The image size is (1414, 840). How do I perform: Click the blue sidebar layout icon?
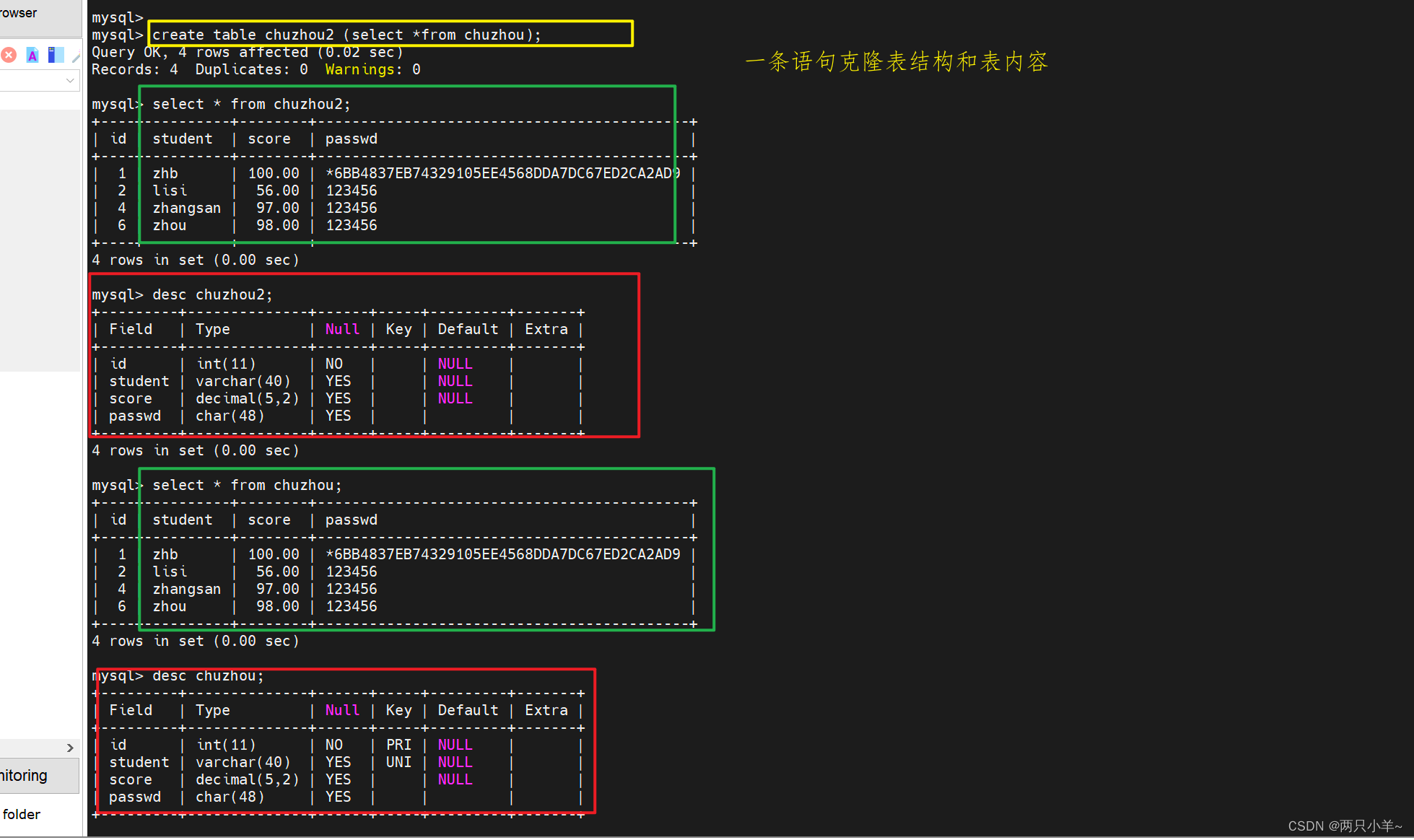56,55
